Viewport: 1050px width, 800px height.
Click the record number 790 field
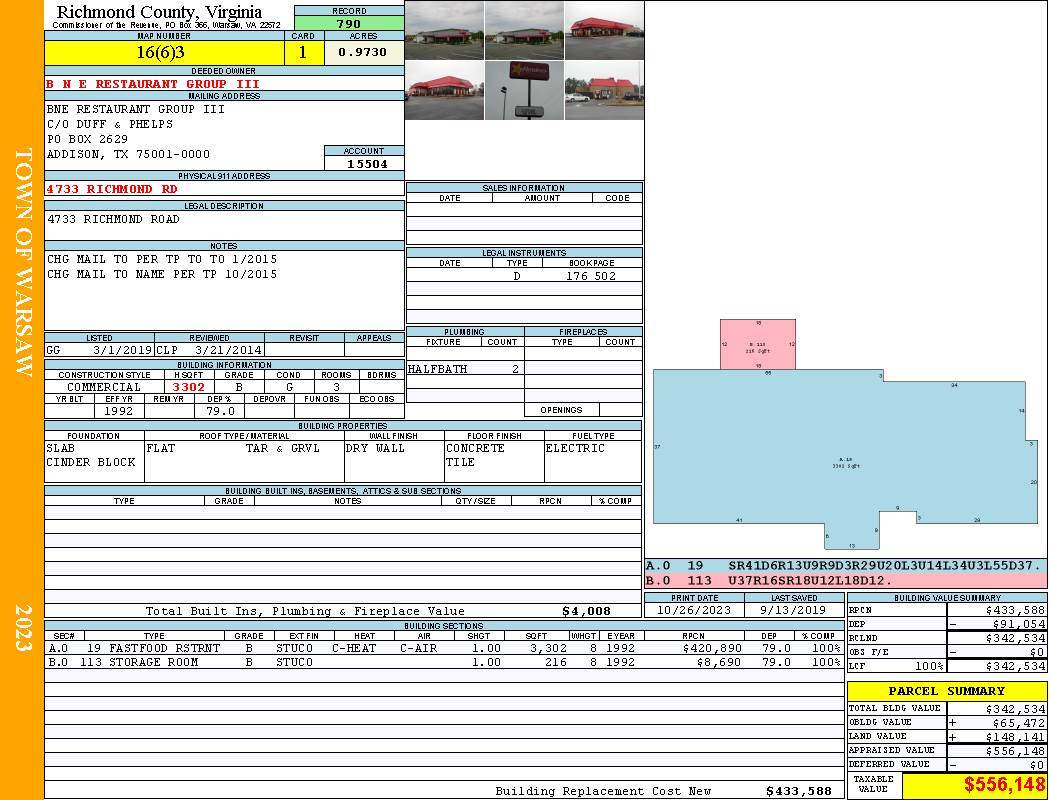(349, 23)
